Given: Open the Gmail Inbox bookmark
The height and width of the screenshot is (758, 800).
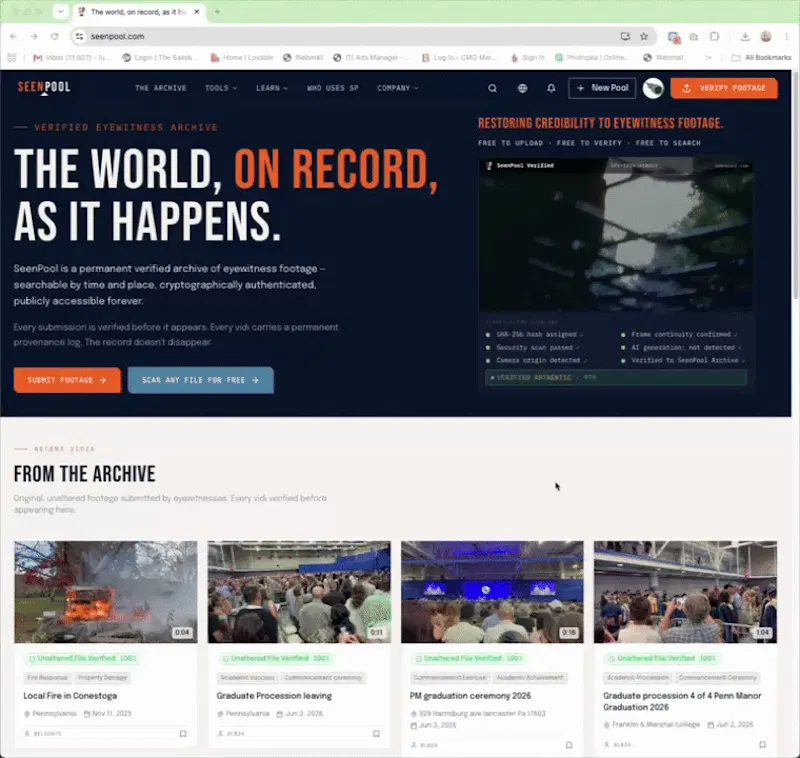Looking at the screenshot, I should 71,58.
